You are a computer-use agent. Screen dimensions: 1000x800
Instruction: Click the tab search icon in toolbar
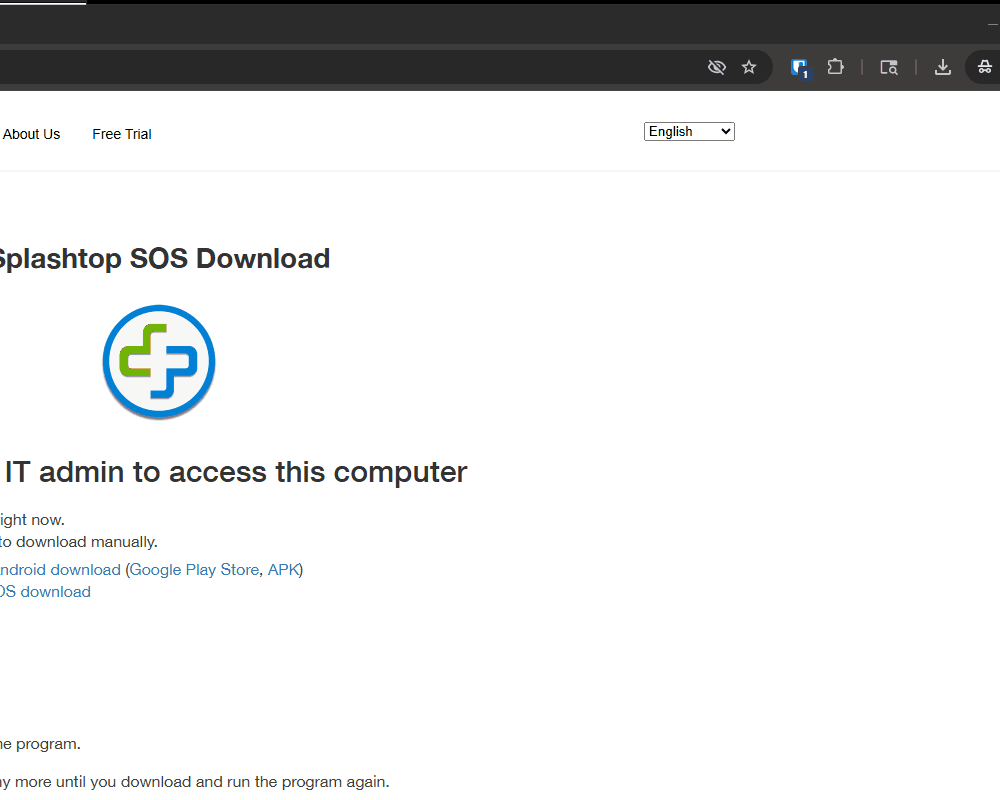pyautogui.click(x=888, y=67)
